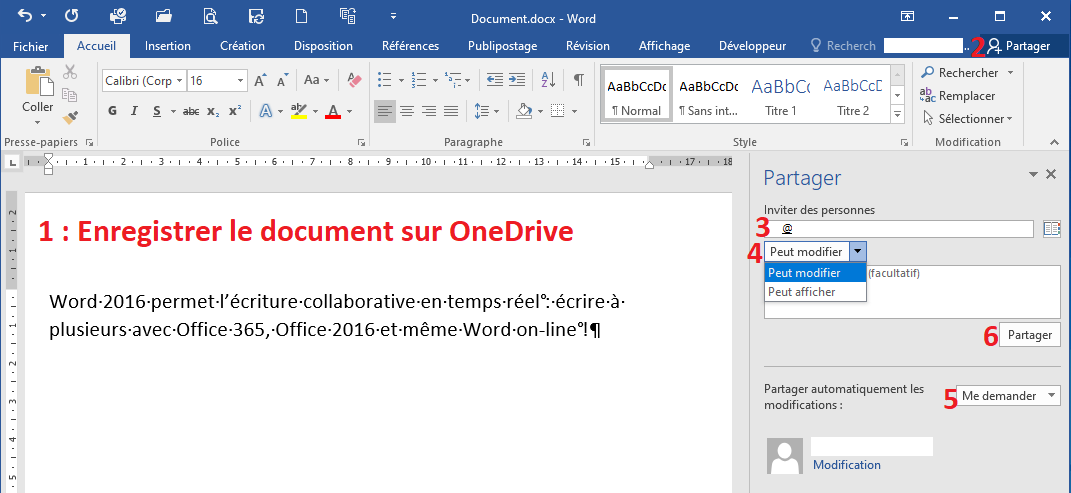Toggle the left-align paragraph button
Viewport: 1071px width, 493px height.
(385, 111)
